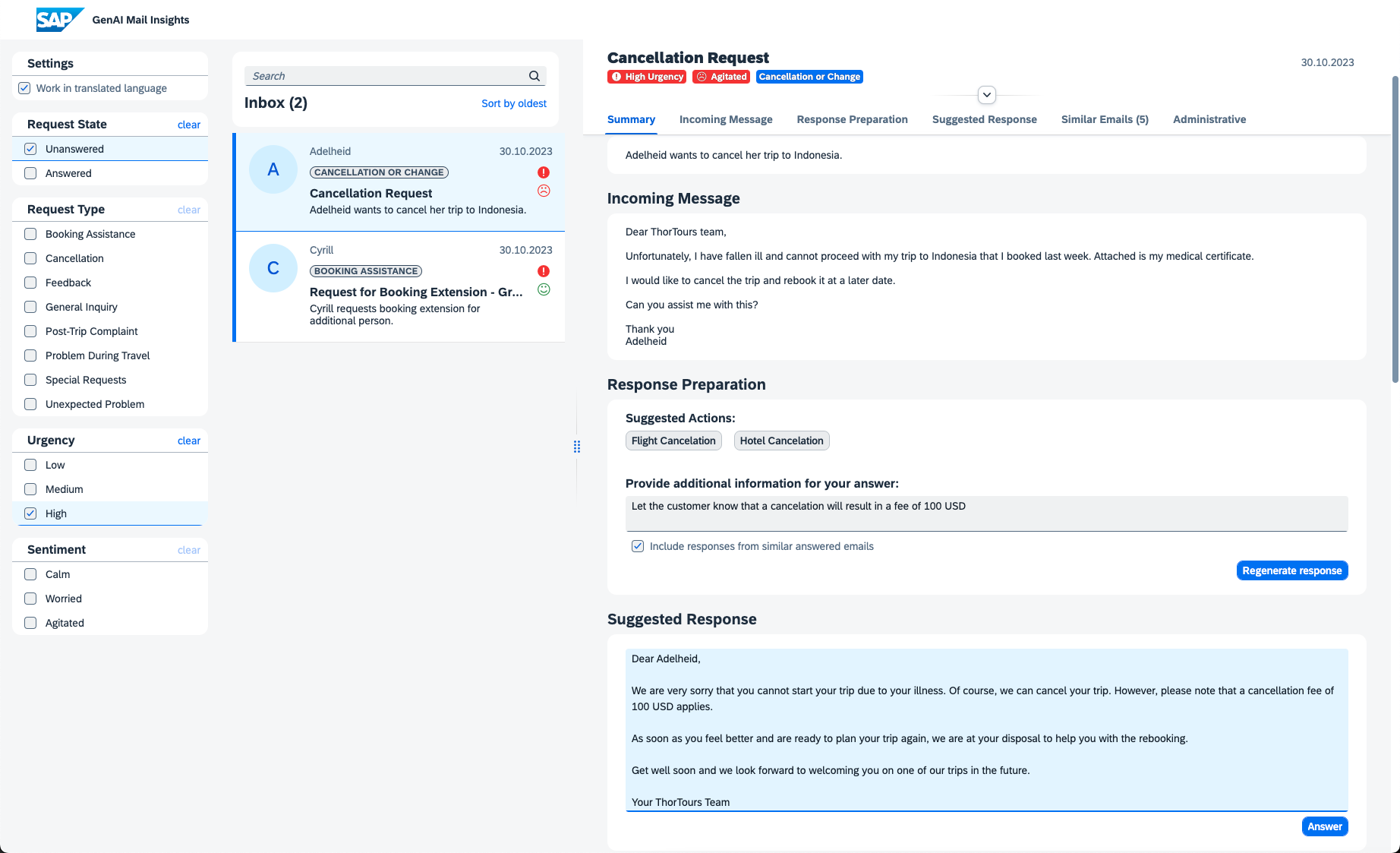This screenshot has width=1400, height=853.
Task: Click the agitated face icon on Adelheid's email
Action: tap(544, 191)
